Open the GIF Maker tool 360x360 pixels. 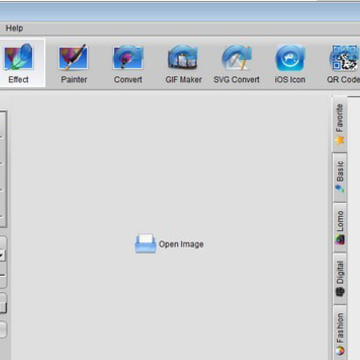[183, 63]
